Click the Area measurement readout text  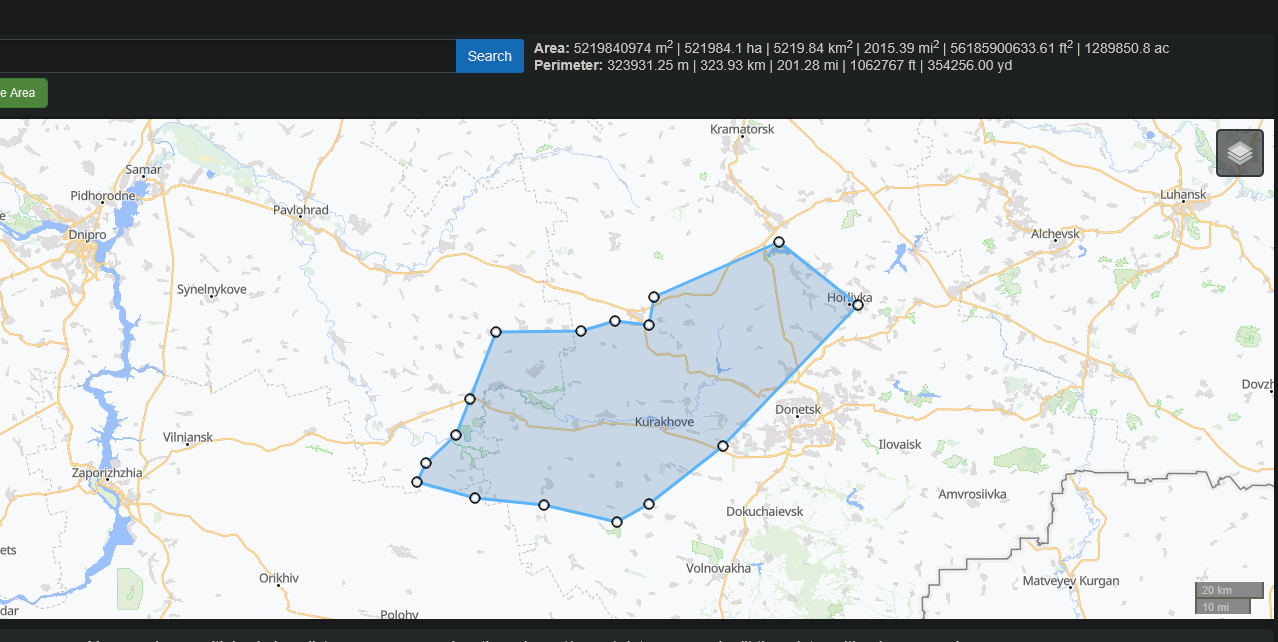851,48
